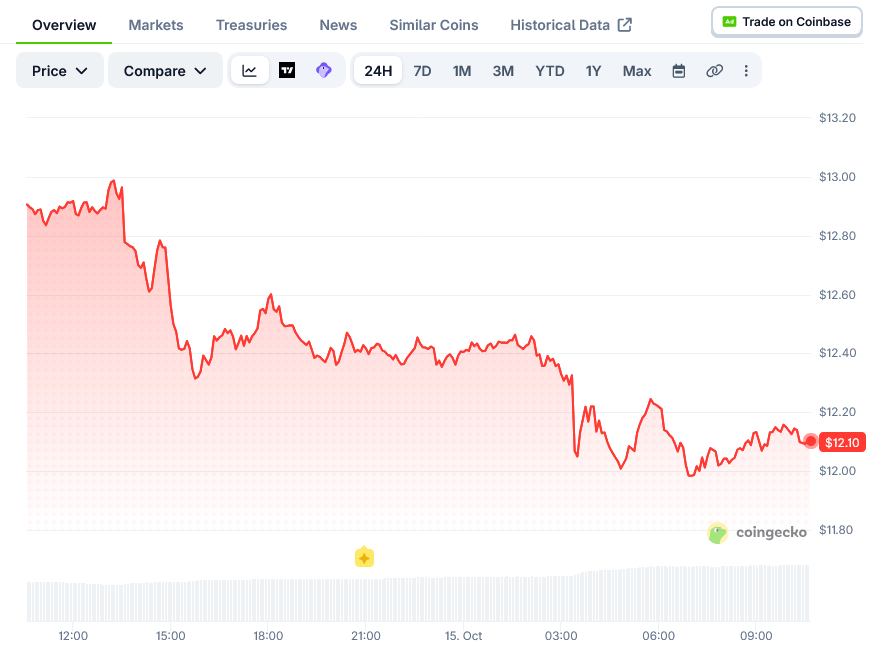The width and height of the screenshot is (872, 648).
Task: Click the 03:00 time axis label
Action: [x=561, y=635]
